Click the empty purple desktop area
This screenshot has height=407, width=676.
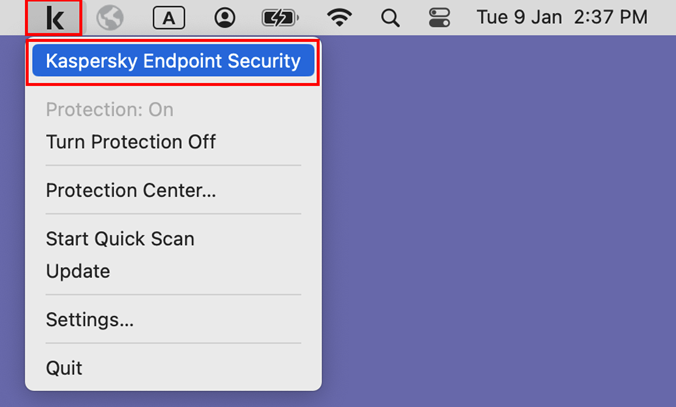(x=500, y=230)
